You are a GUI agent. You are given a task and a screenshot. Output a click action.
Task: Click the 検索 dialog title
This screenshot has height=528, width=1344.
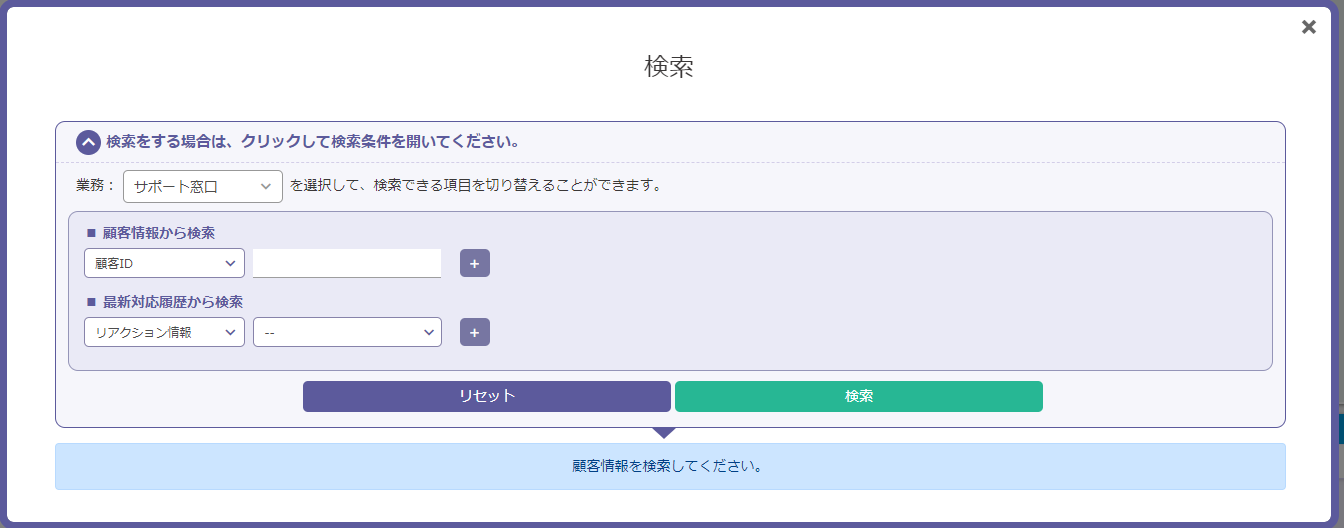tap(669, 67)
